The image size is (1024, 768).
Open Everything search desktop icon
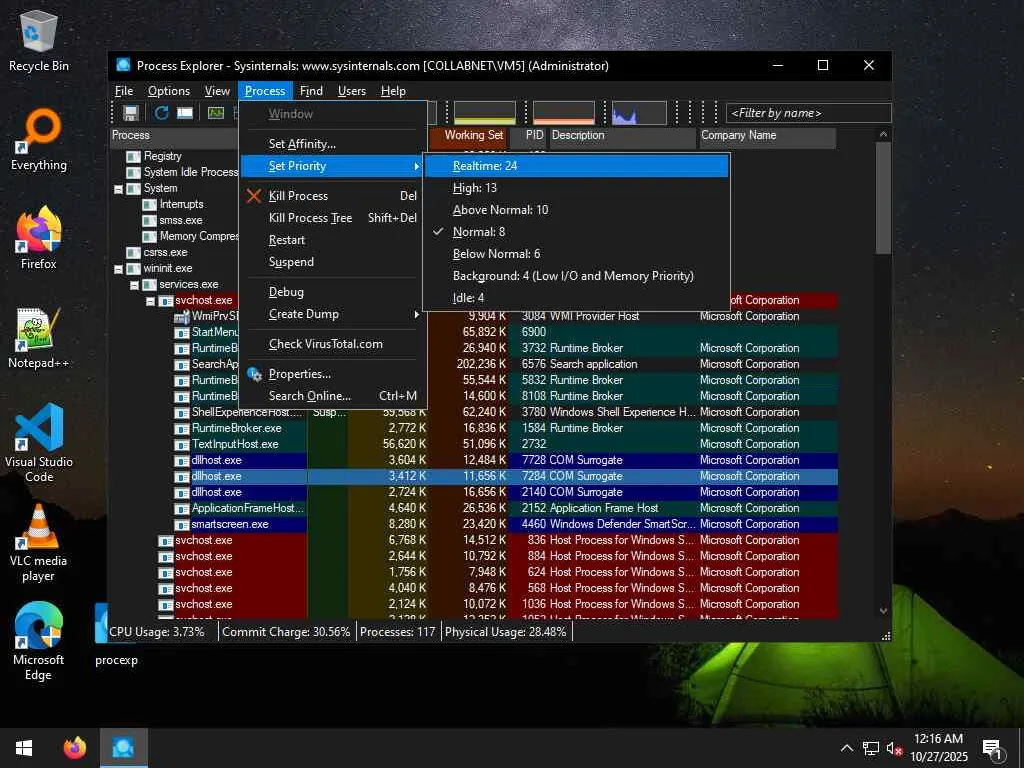[39, 140]
